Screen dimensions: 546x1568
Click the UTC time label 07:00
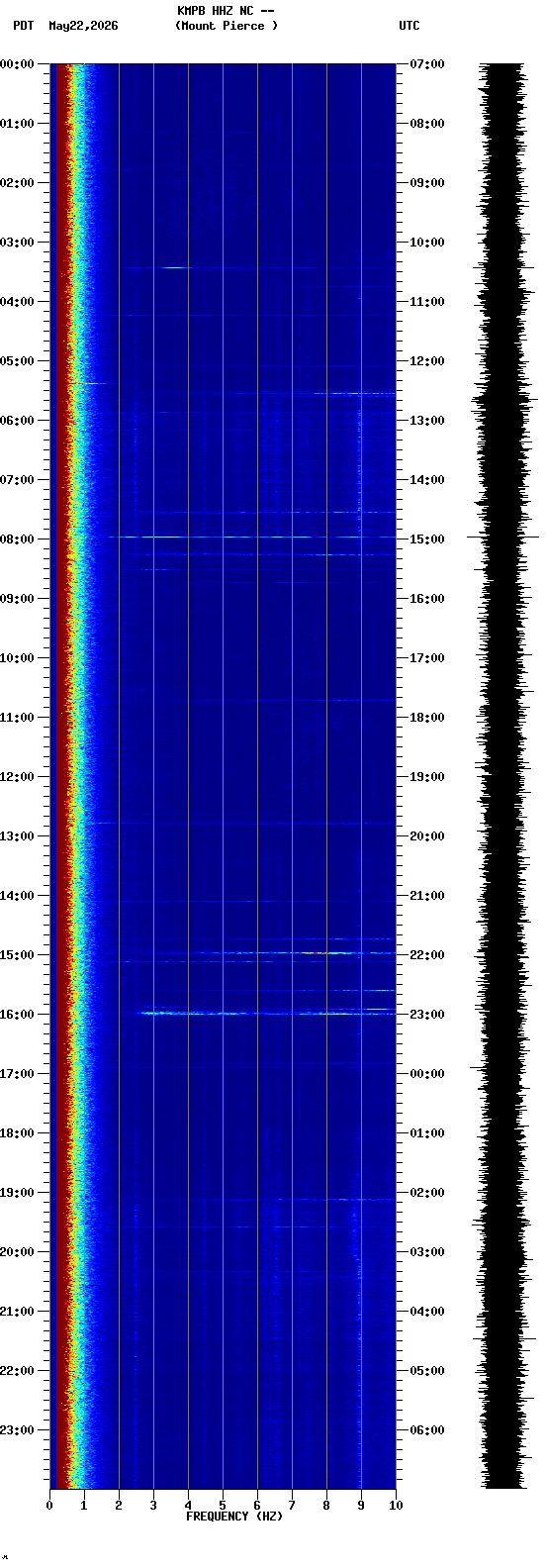pos(427,64)
